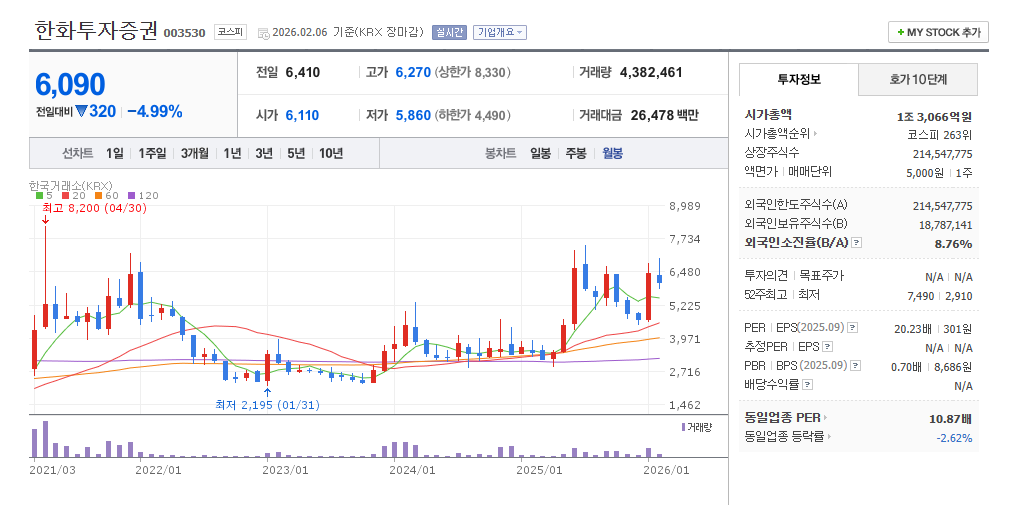The width and height of the screenshot is (1009, 505).
Task: Select the 1년 line chart period
Action: pyautogui.click(x=232, y=153)
